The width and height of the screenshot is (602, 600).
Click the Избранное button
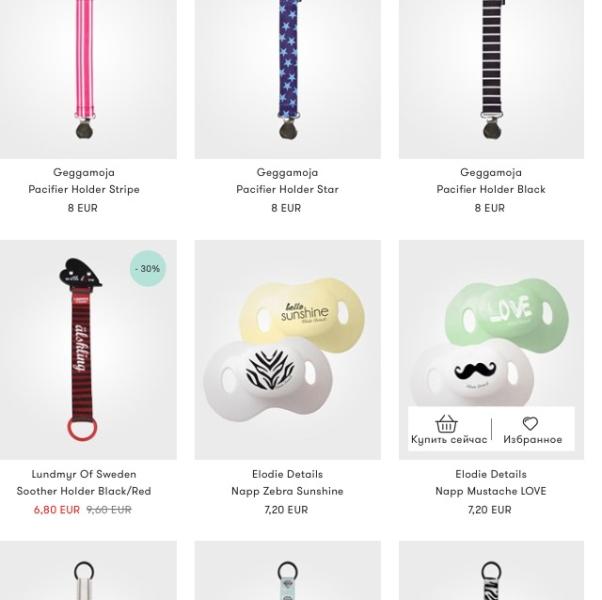coord(533,429)
